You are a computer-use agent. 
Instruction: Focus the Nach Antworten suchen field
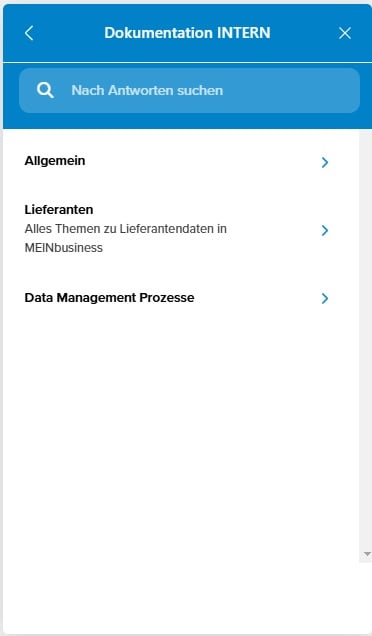pos(189,90)
